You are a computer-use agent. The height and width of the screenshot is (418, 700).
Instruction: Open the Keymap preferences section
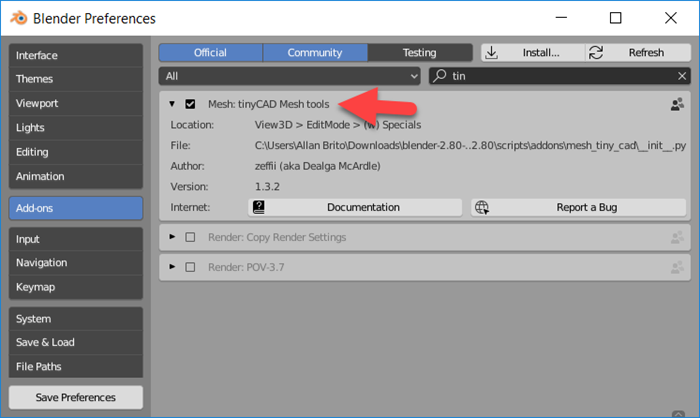pos(76,287)
